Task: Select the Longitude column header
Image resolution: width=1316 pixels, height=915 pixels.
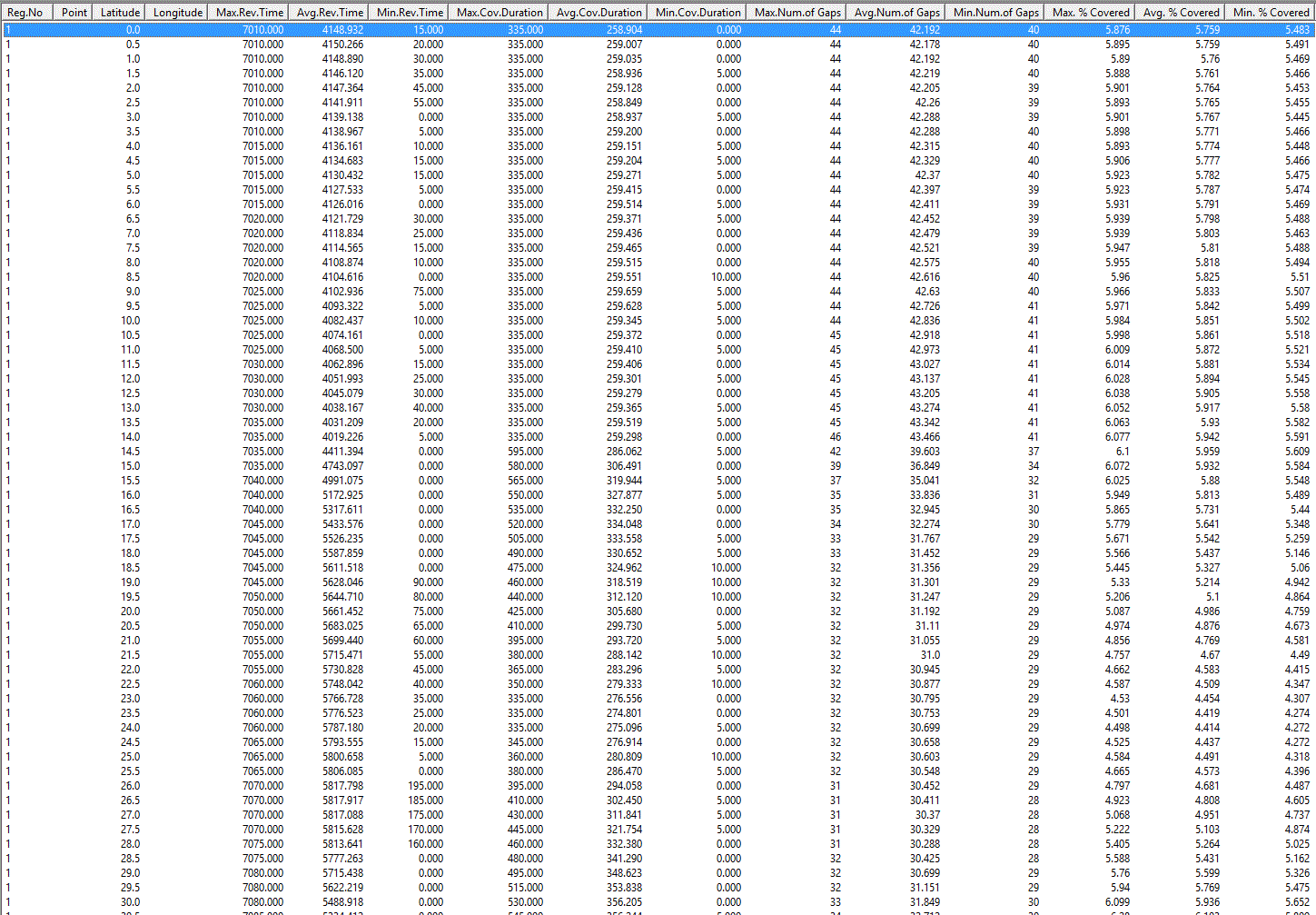Action: click(178, 12)
